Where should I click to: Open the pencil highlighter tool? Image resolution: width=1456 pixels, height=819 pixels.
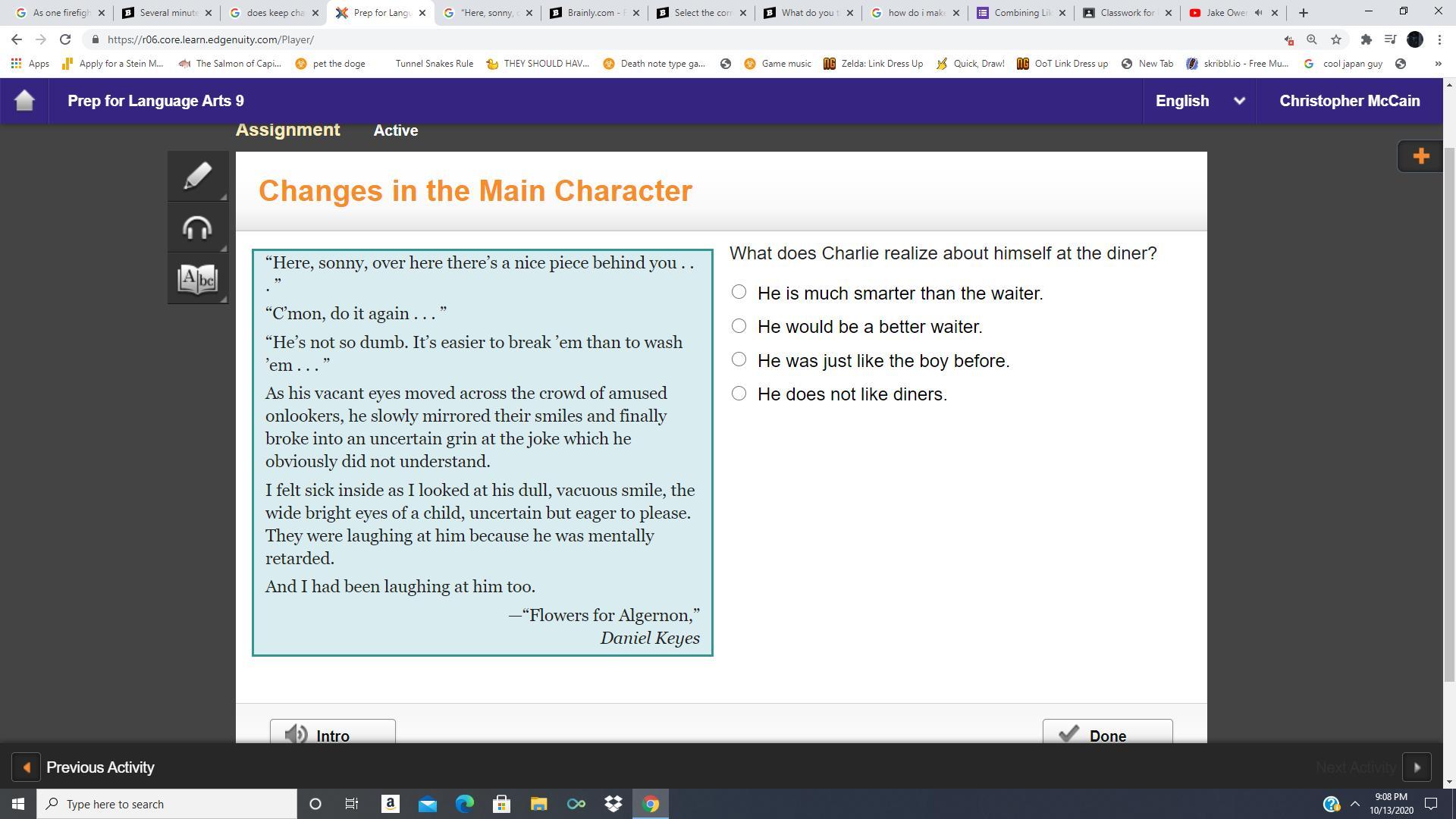click(197, 177)
